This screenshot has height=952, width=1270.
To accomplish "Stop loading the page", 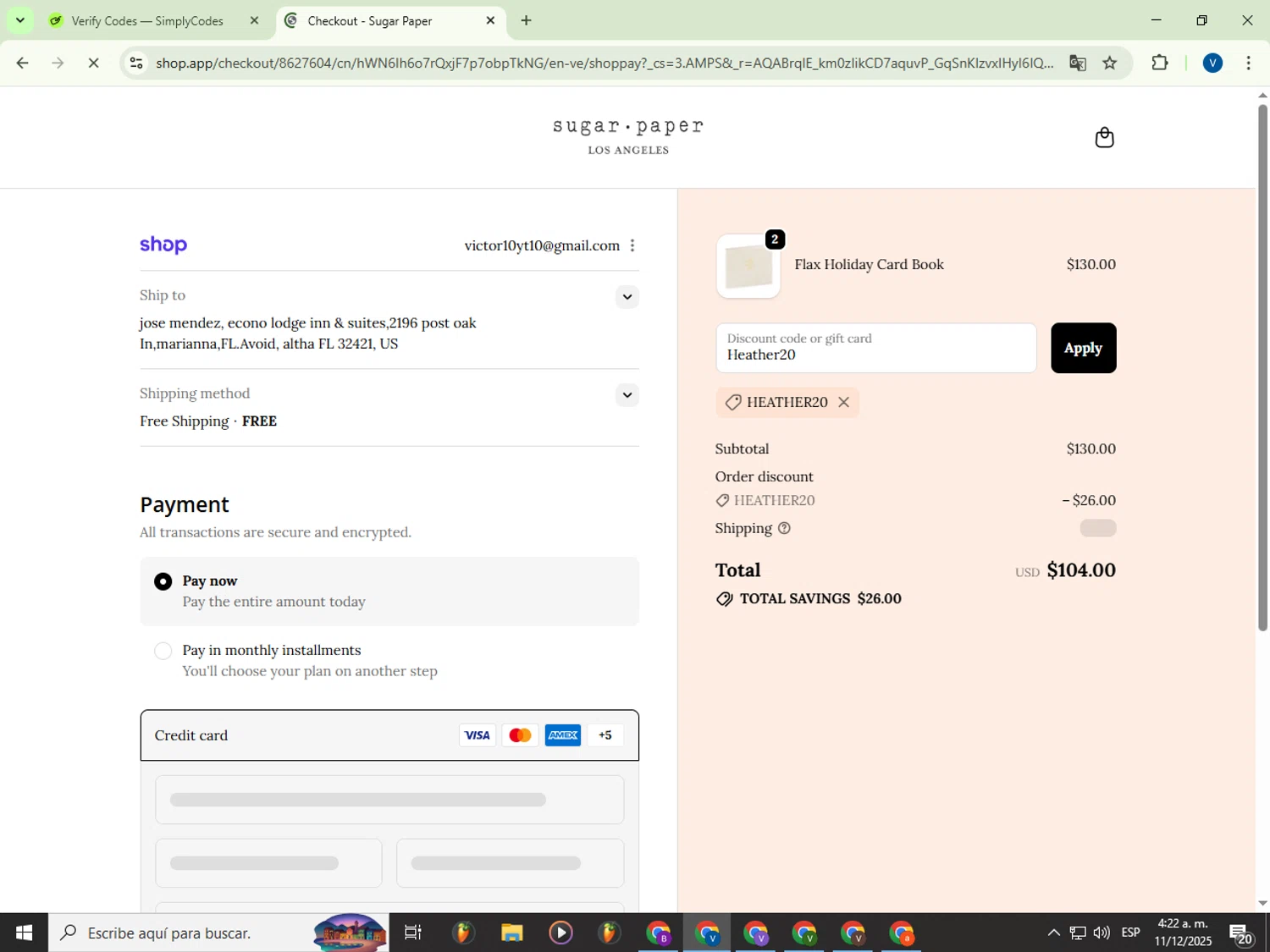I will 93,63.
